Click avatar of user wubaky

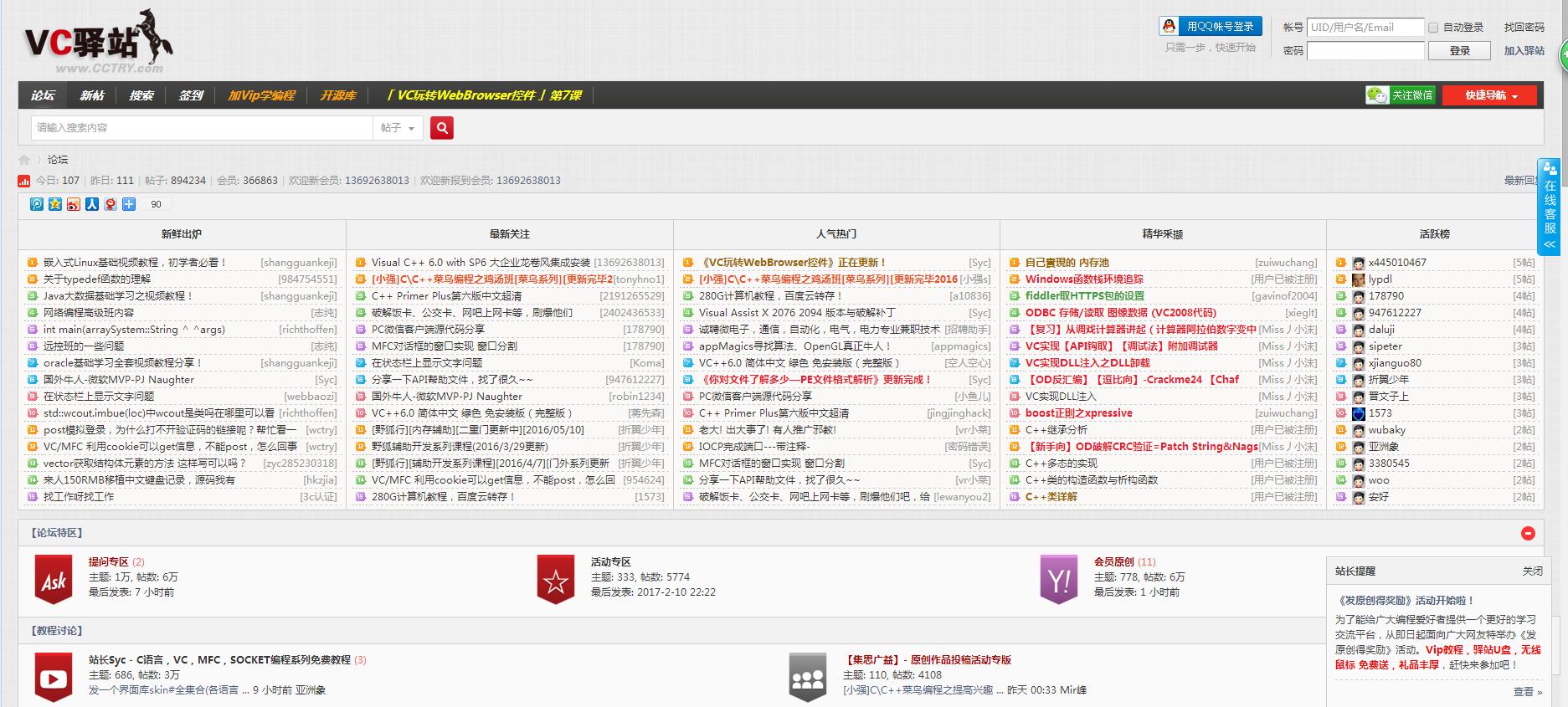point(1358,430)
